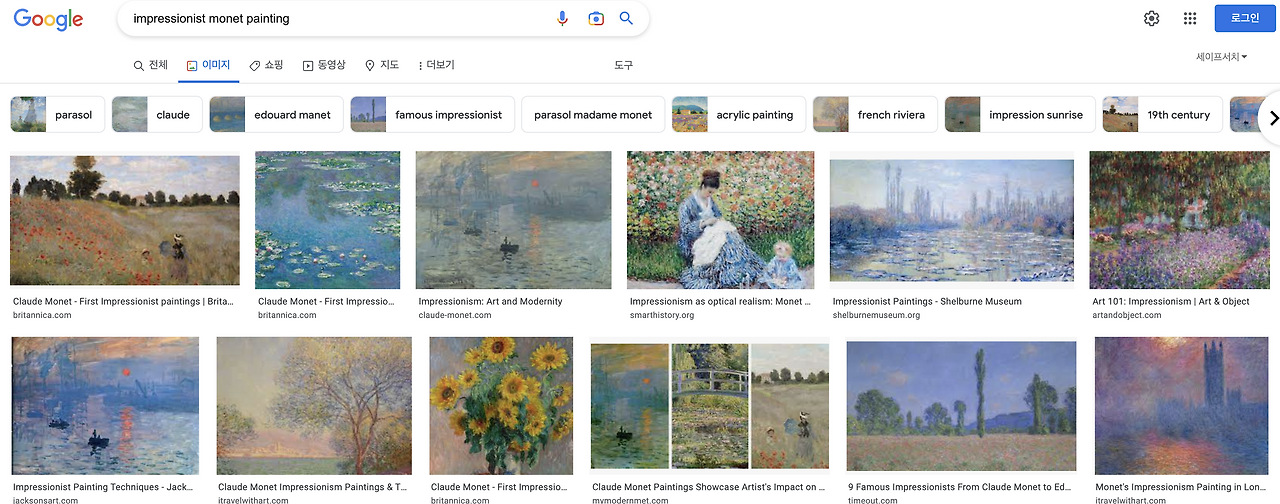Screen dimensions: 1280x504
Task: Open the 세이프서치 dropdown
Action: point(1221,57)
